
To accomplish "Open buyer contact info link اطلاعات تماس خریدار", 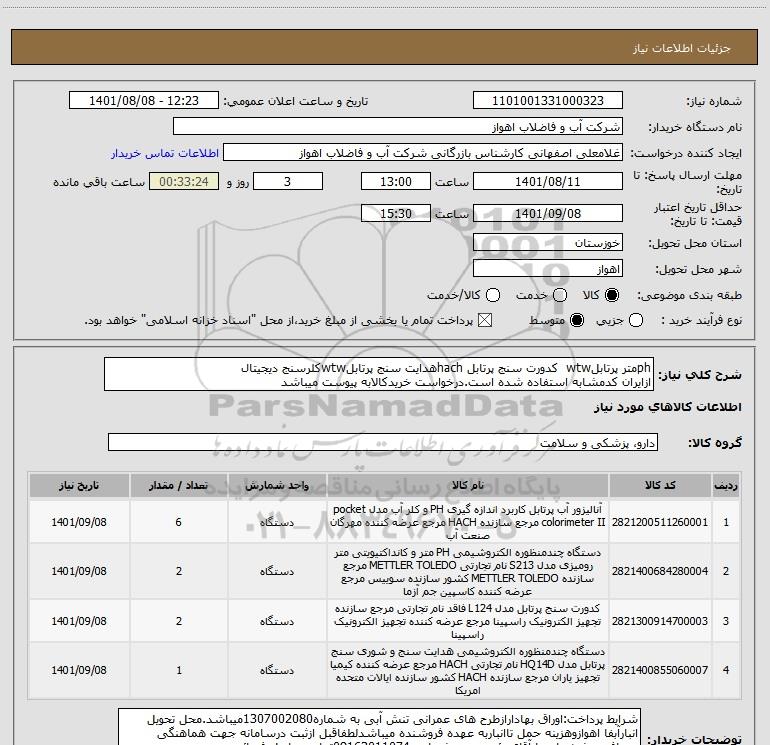I will tap(165, 153).
